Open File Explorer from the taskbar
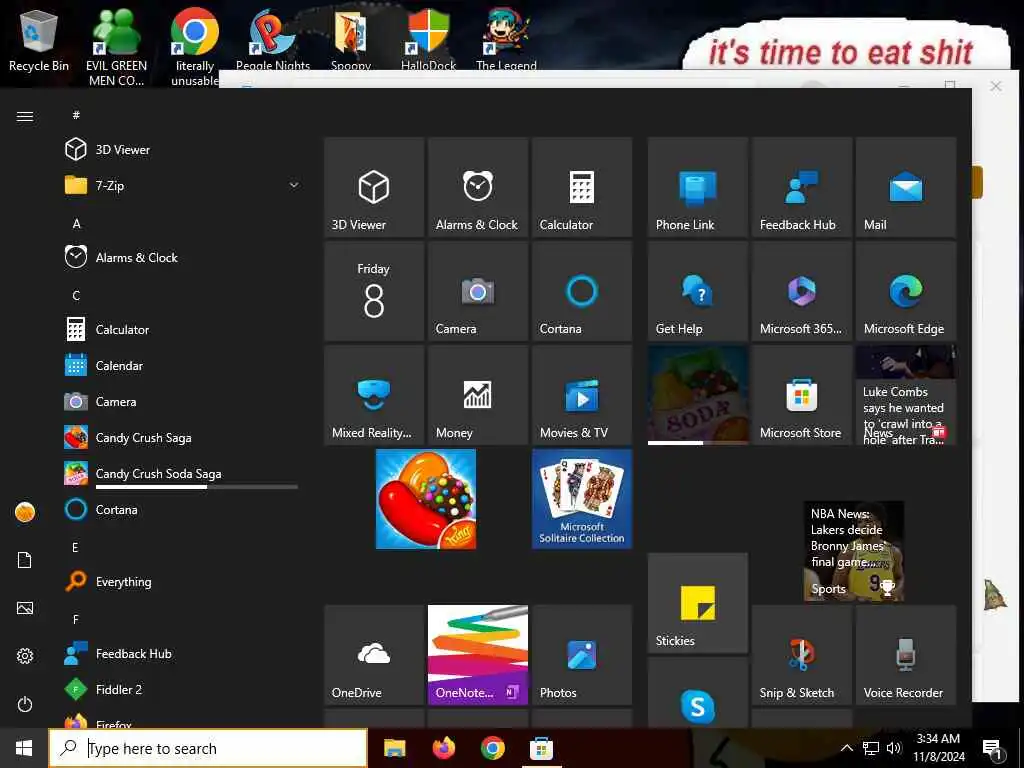The image size is (1024, 768). 394,748
